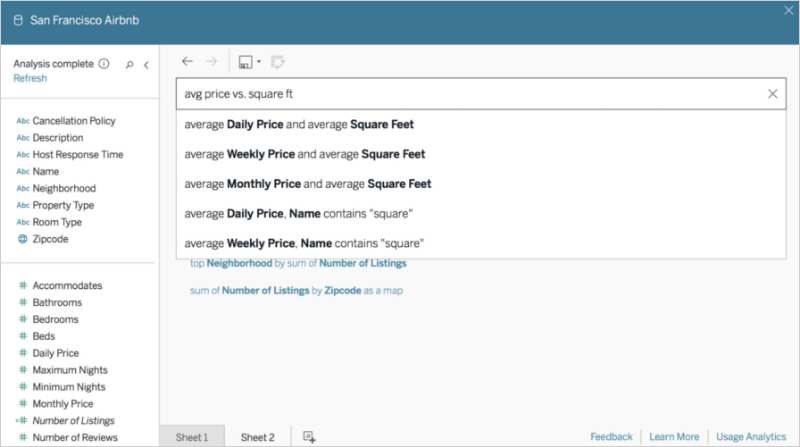Image resolution: width=800 pixels, height=447 pixels.
Task: Select the Description field
Action: point(58,138)
